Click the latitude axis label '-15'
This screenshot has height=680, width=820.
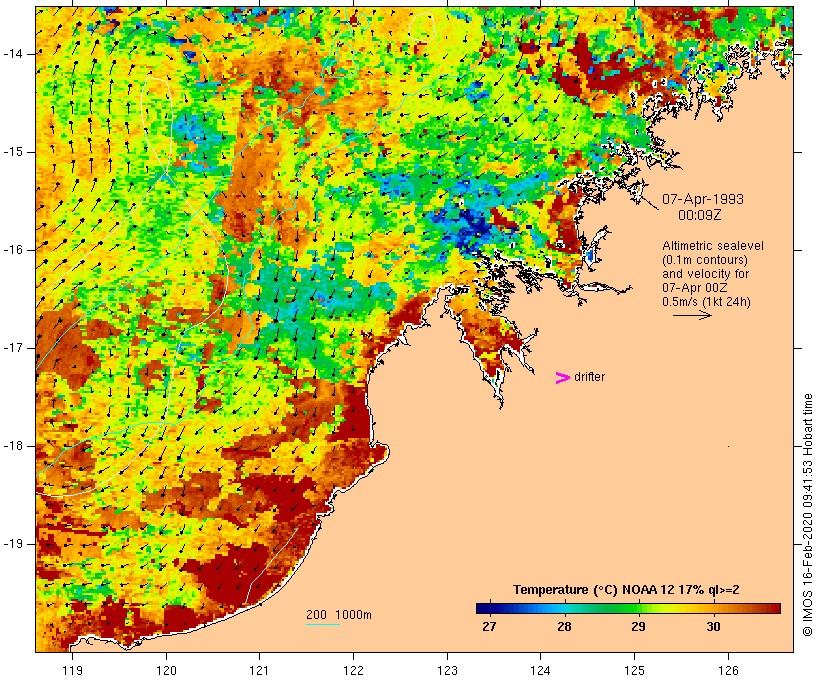tap(13, 152)
